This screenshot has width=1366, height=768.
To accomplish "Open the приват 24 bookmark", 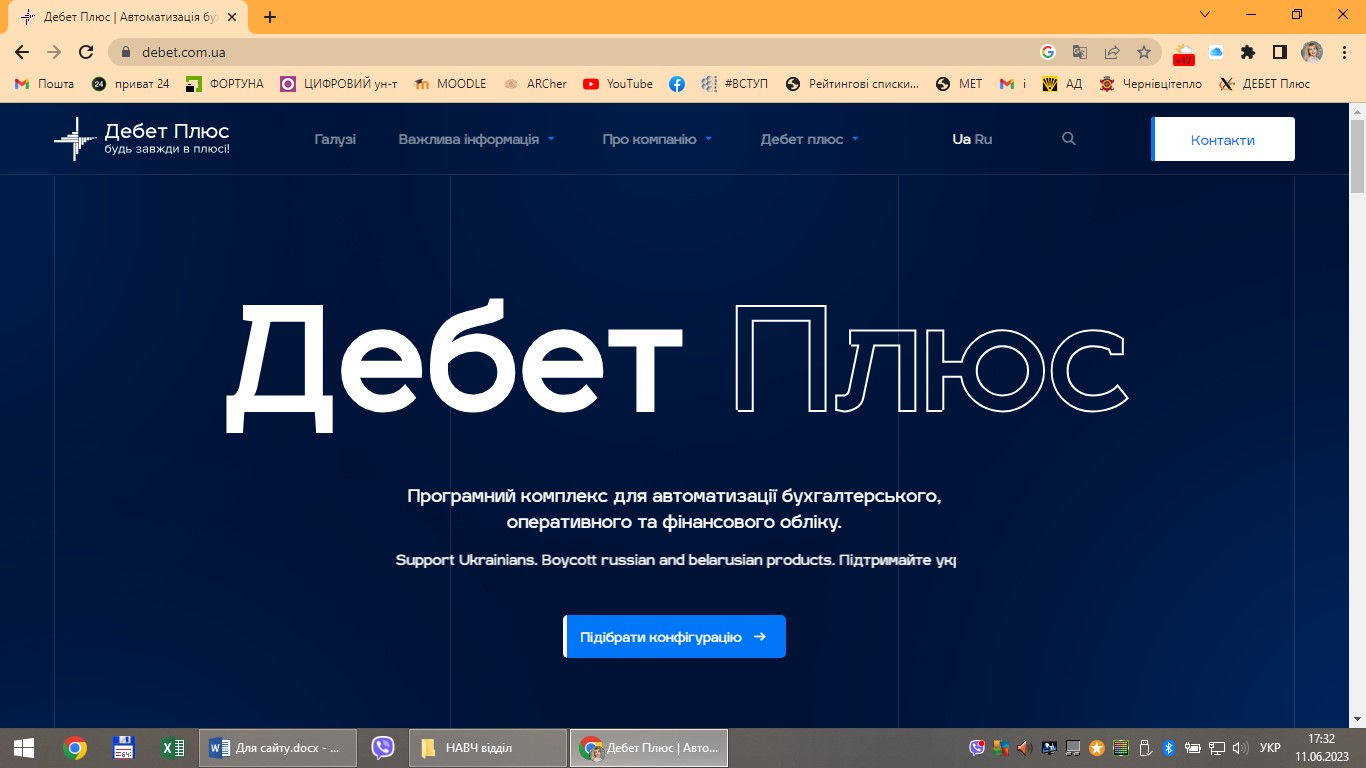I will tap(130, 84).
